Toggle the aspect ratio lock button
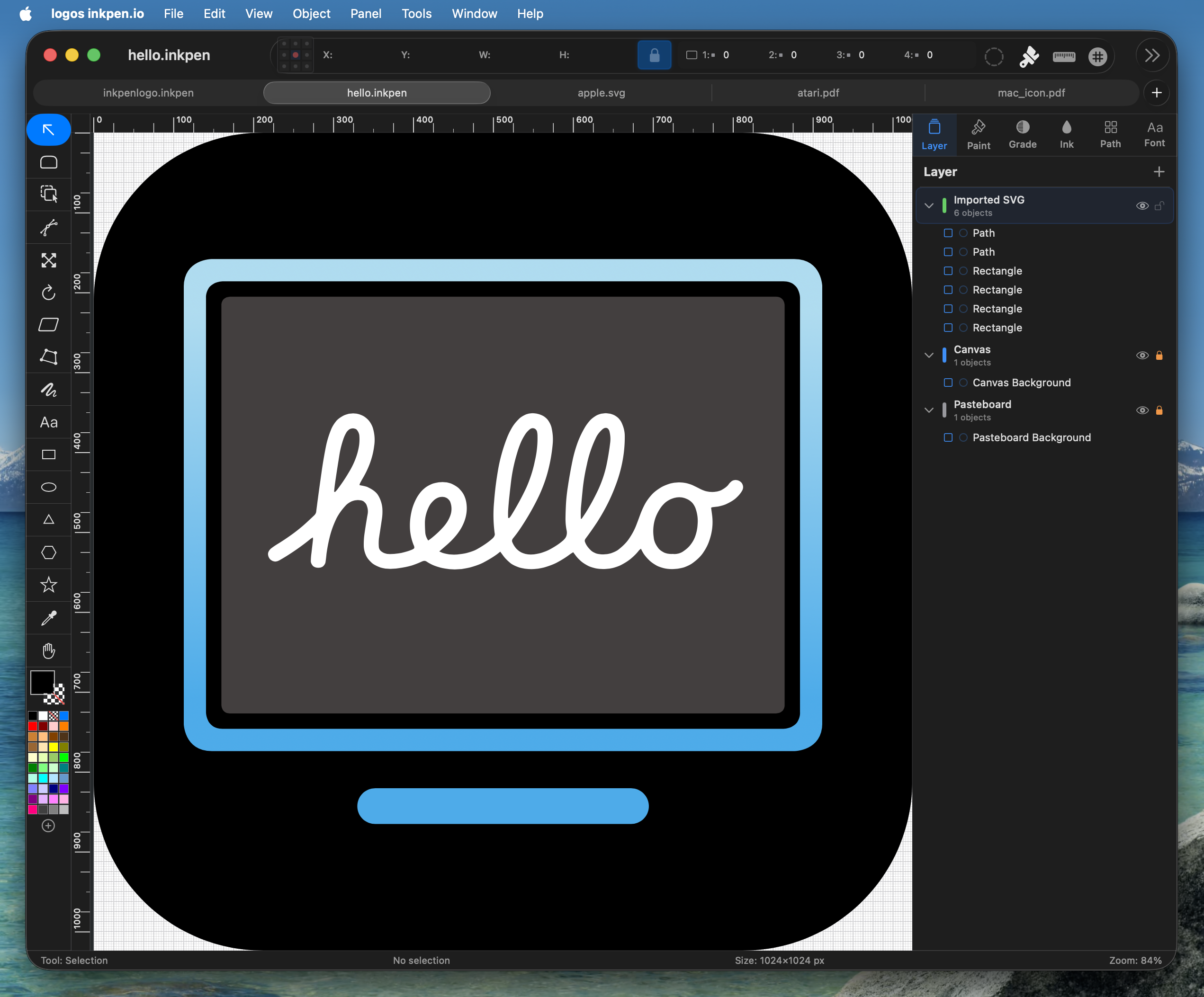 (x=654, y=55)
